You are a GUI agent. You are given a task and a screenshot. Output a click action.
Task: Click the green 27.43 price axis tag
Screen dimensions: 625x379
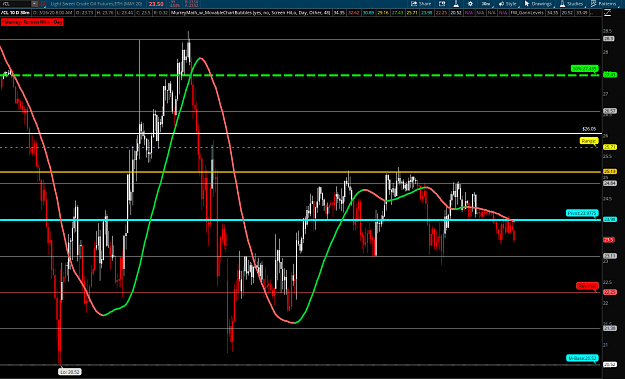pyautogui.click(x=609, y=75)
